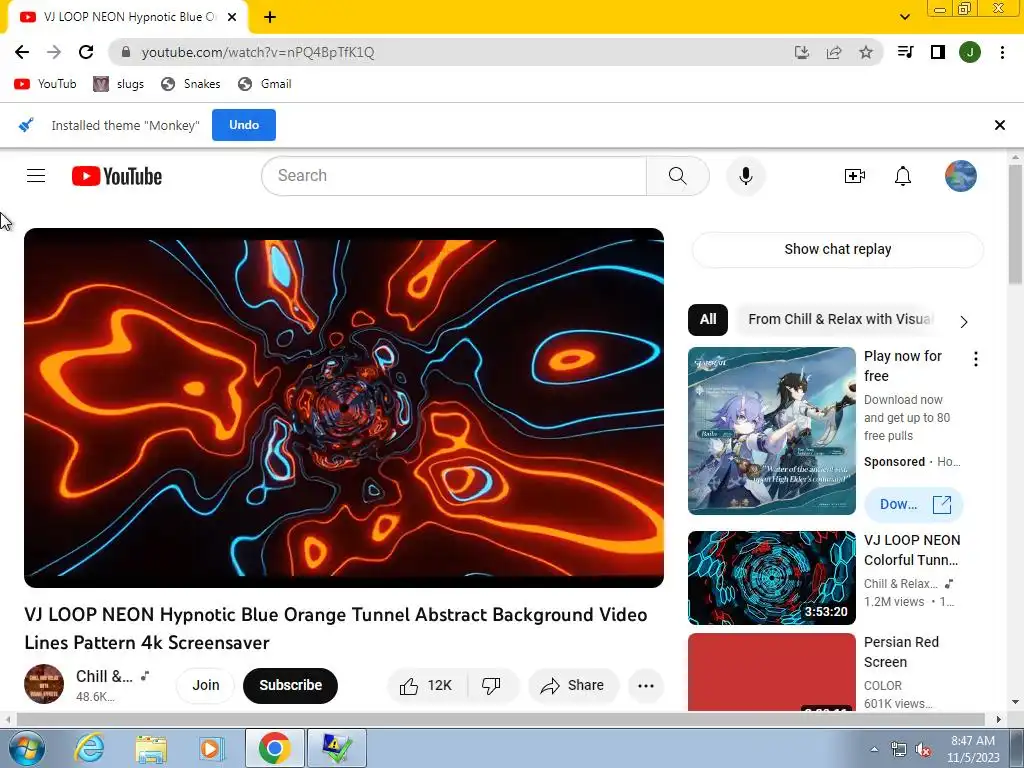The width and height of the screenshot is (1024, 768).
Task: Undo the Monkey theme installation
Action: point(244,125)
